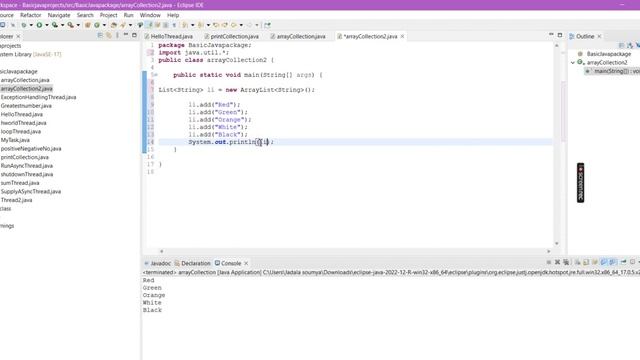Open the Debug dropdown arrow
The height and width of the screenshot is (360, 640).
[31, 25]
